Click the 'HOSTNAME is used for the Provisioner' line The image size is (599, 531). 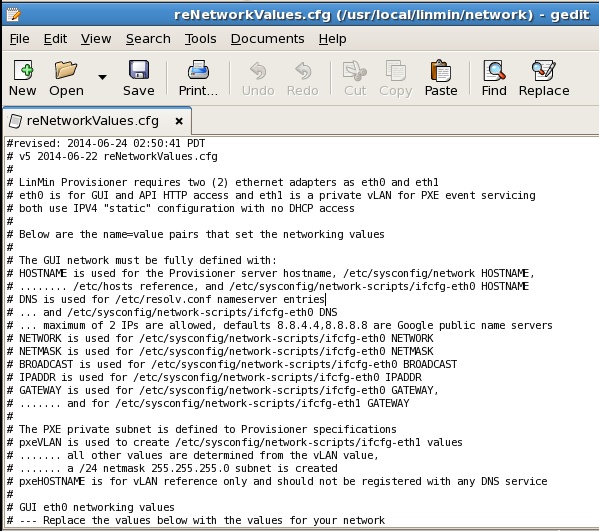tap(271, 273)
